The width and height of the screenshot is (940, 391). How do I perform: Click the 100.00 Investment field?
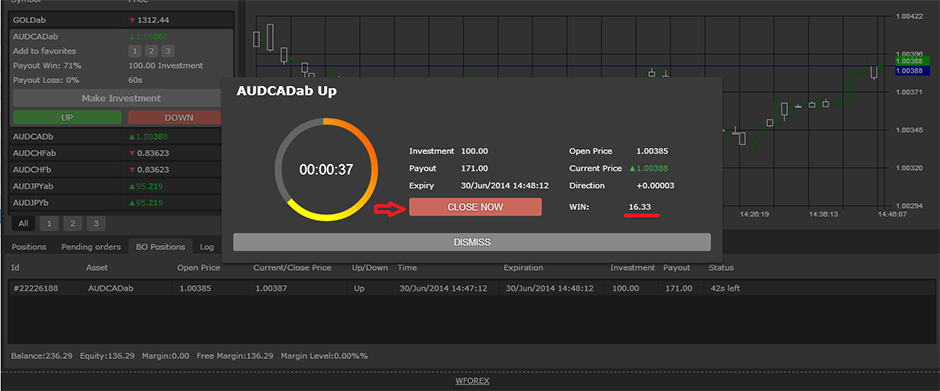tap(165, 65)
